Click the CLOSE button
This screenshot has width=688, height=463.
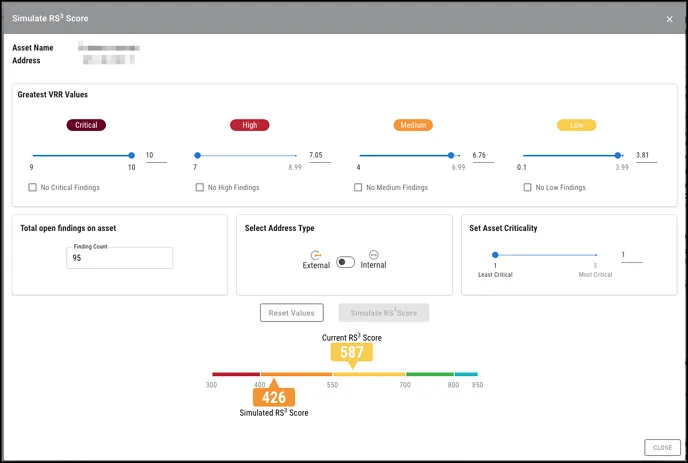click(662, 448)
